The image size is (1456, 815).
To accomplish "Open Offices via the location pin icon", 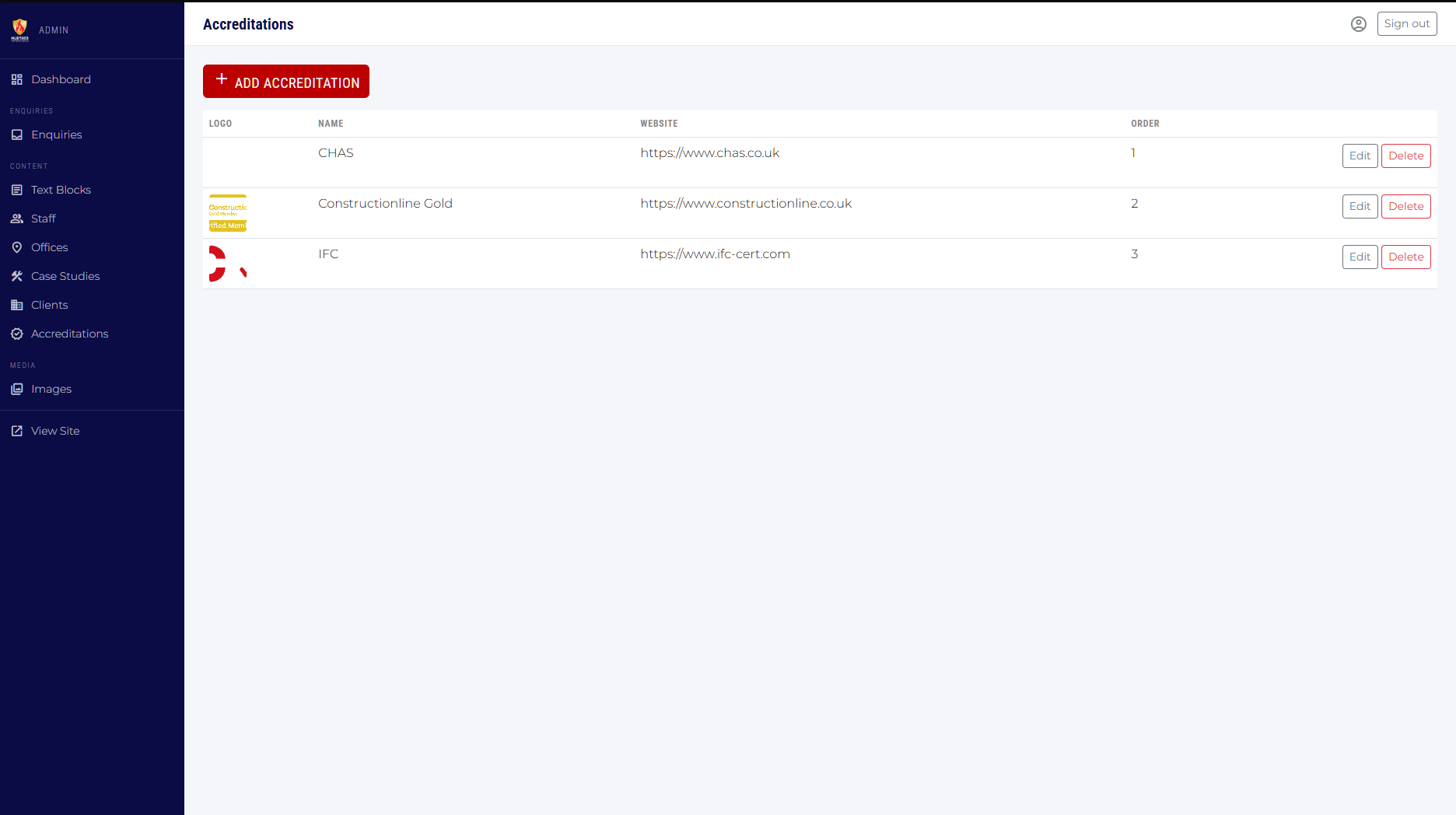I will tap(16, 247).
